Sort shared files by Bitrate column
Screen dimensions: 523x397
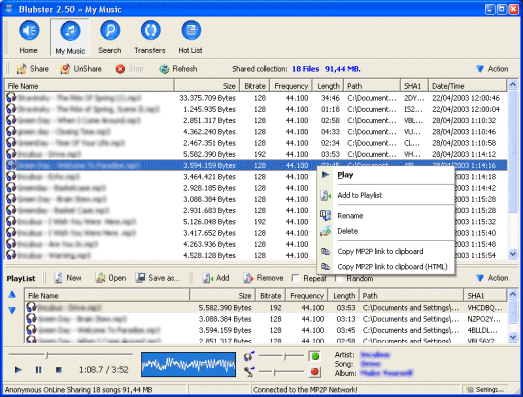(255, 86)
